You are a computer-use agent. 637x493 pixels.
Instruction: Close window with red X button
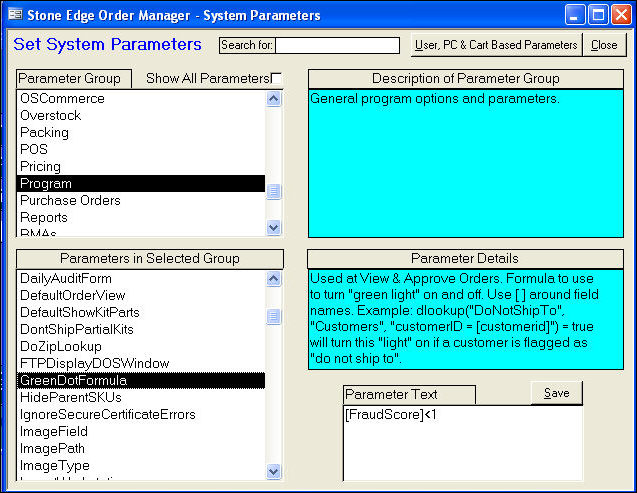click(622, 15)
